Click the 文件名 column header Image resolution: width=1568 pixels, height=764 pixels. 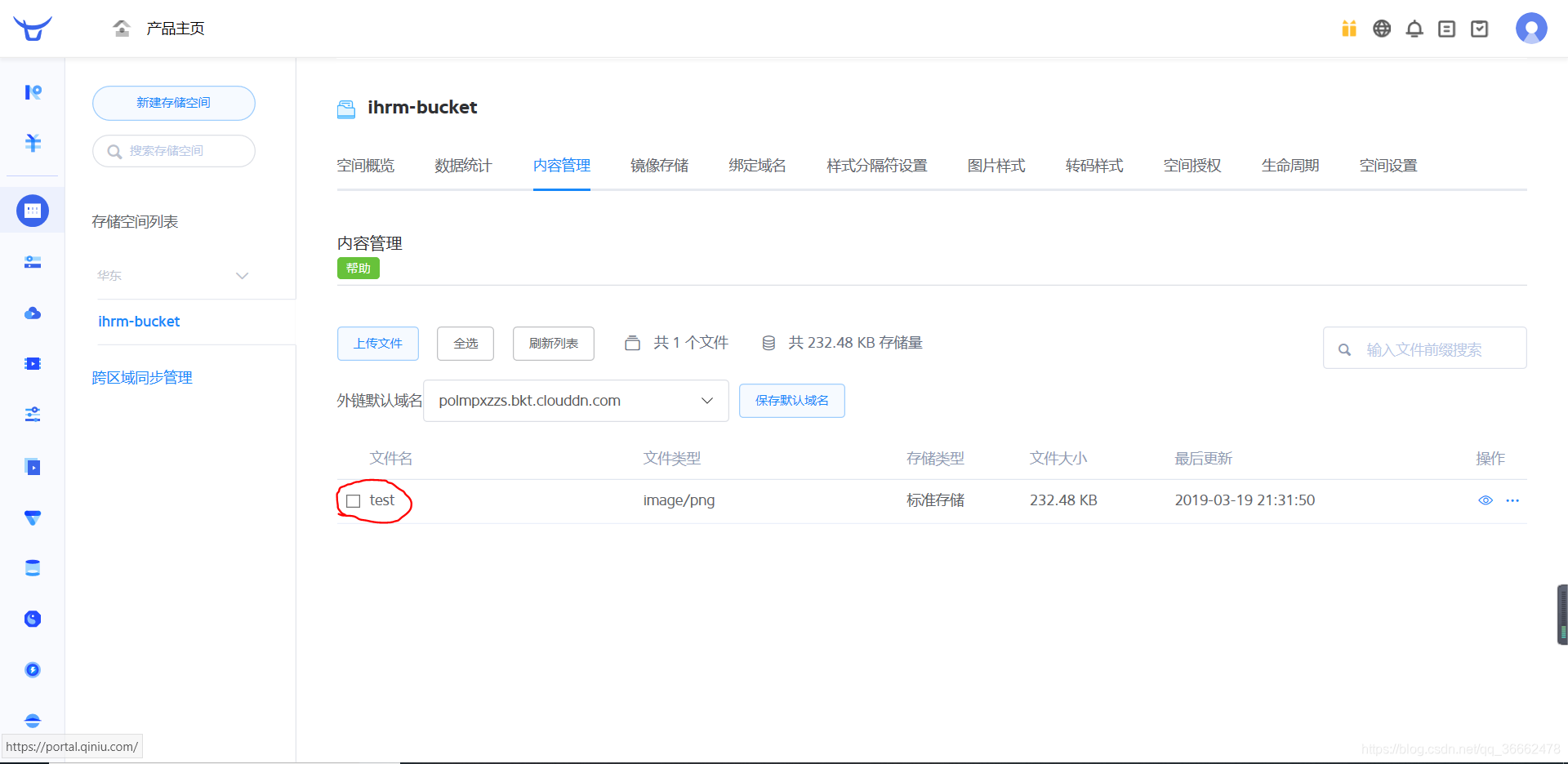pyautogui.click(x=391, y=459)
